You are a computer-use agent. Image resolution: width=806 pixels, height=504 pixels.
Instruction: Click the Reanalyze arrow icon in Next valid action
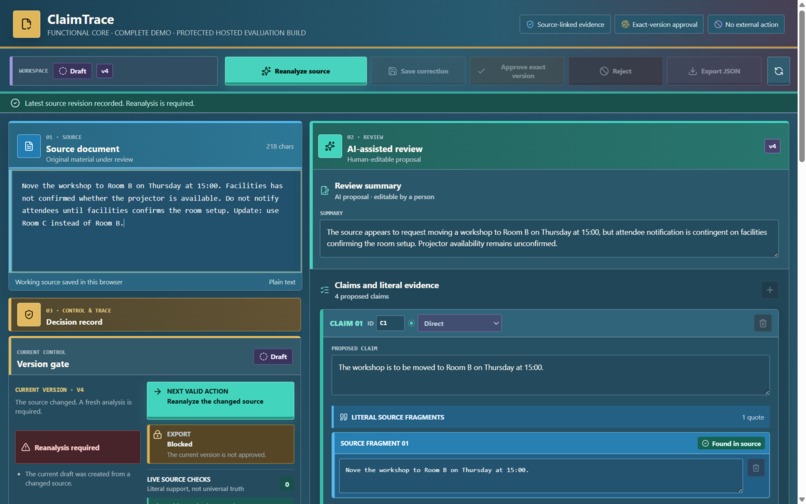point(157,391)
